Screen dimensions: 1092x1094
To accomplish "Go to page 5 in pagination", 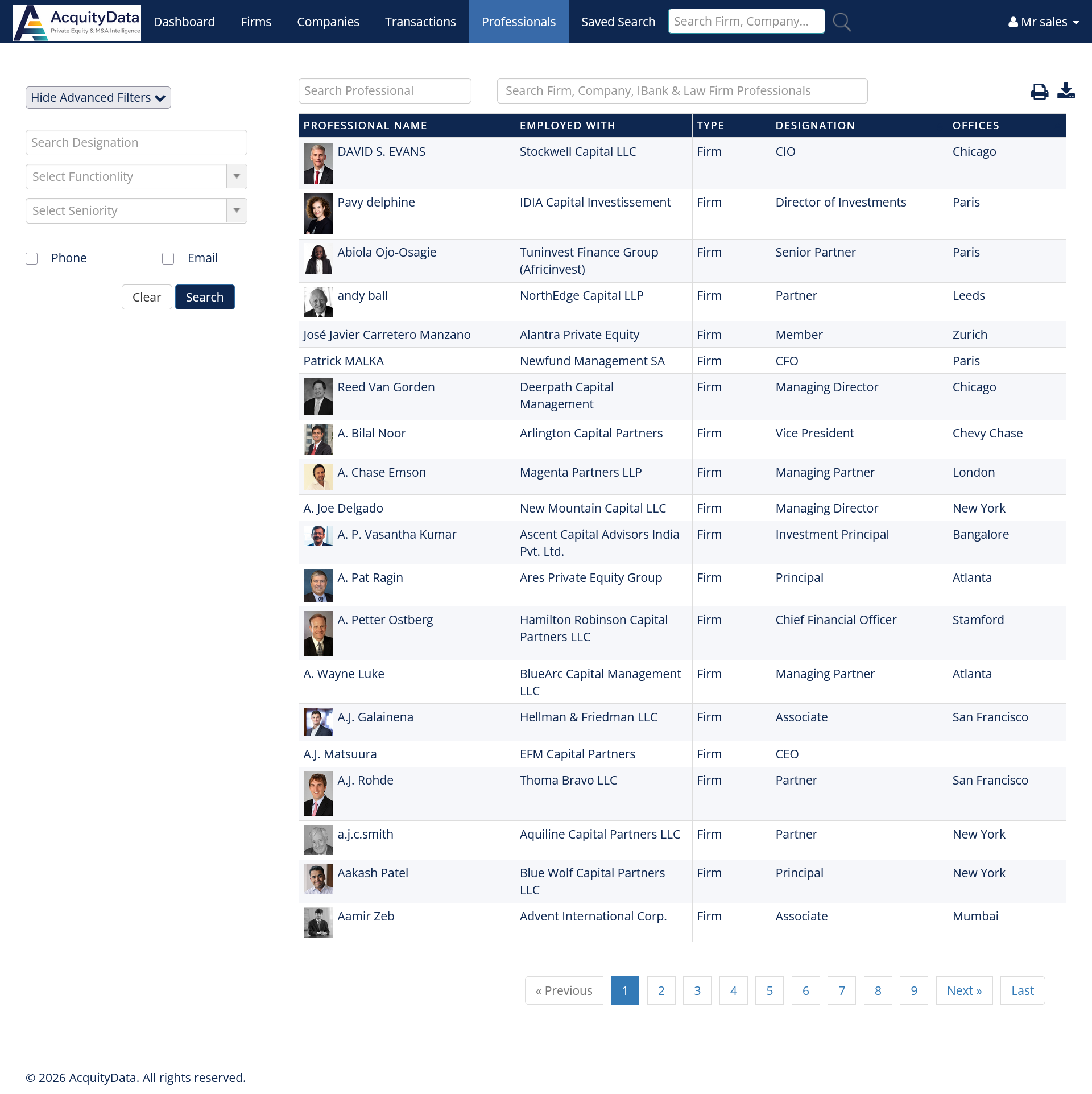I will pos(769,990).
